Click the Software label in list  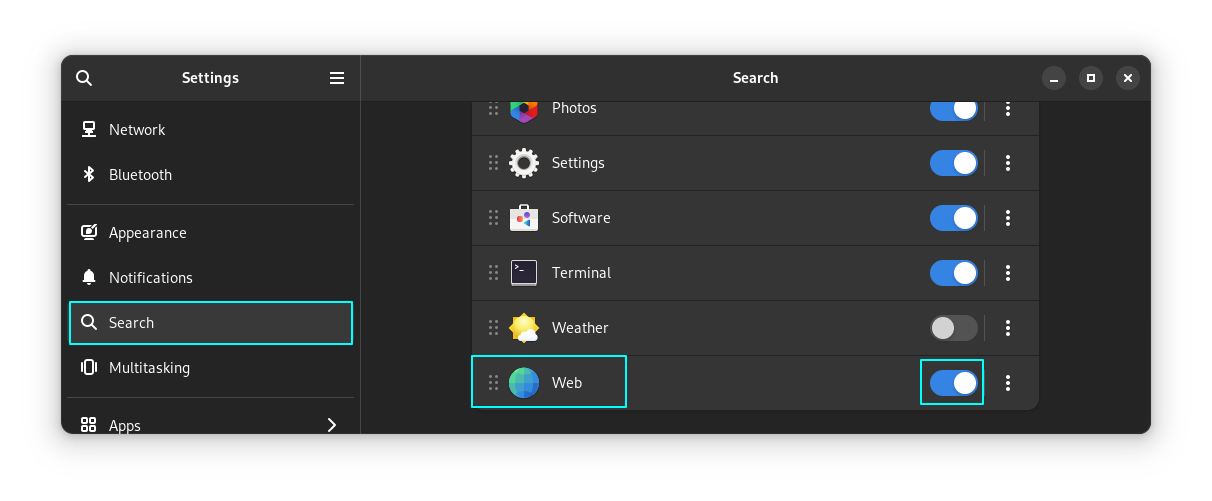[581, 218]
